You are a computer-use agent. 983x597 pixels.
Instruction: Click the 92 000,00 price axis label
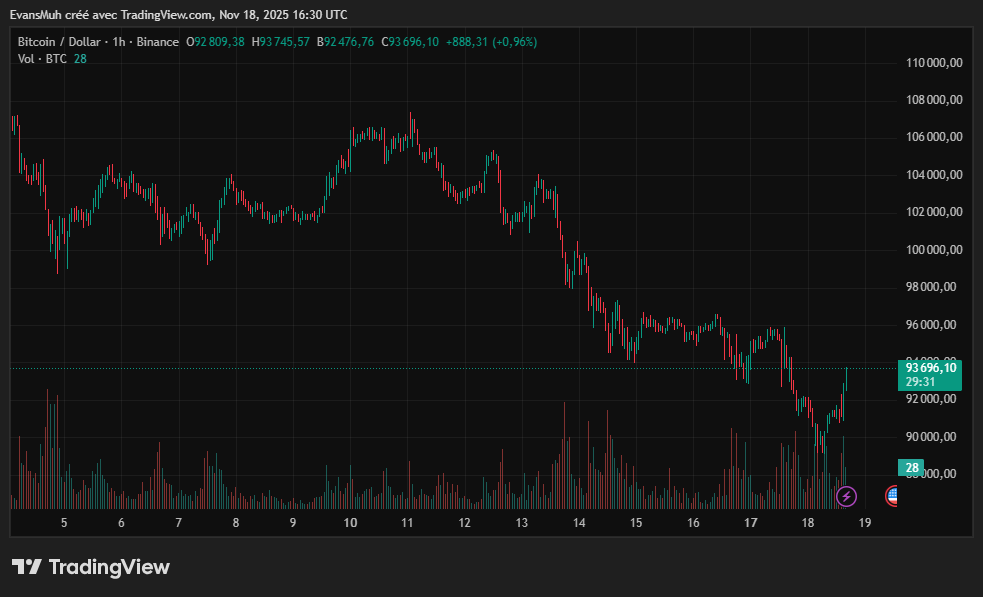point(931,399)
